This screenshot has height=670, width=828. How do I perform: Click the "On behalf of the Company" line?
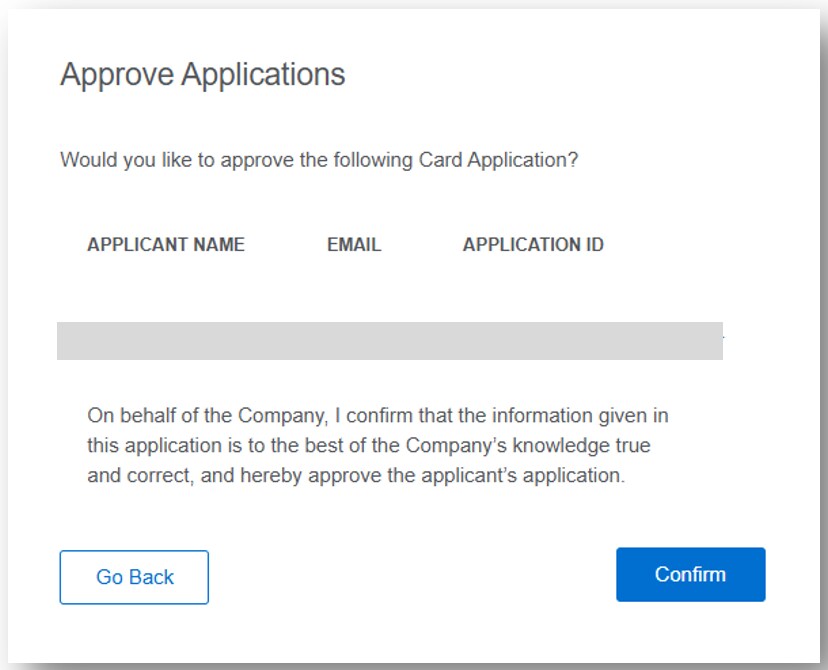377,414
